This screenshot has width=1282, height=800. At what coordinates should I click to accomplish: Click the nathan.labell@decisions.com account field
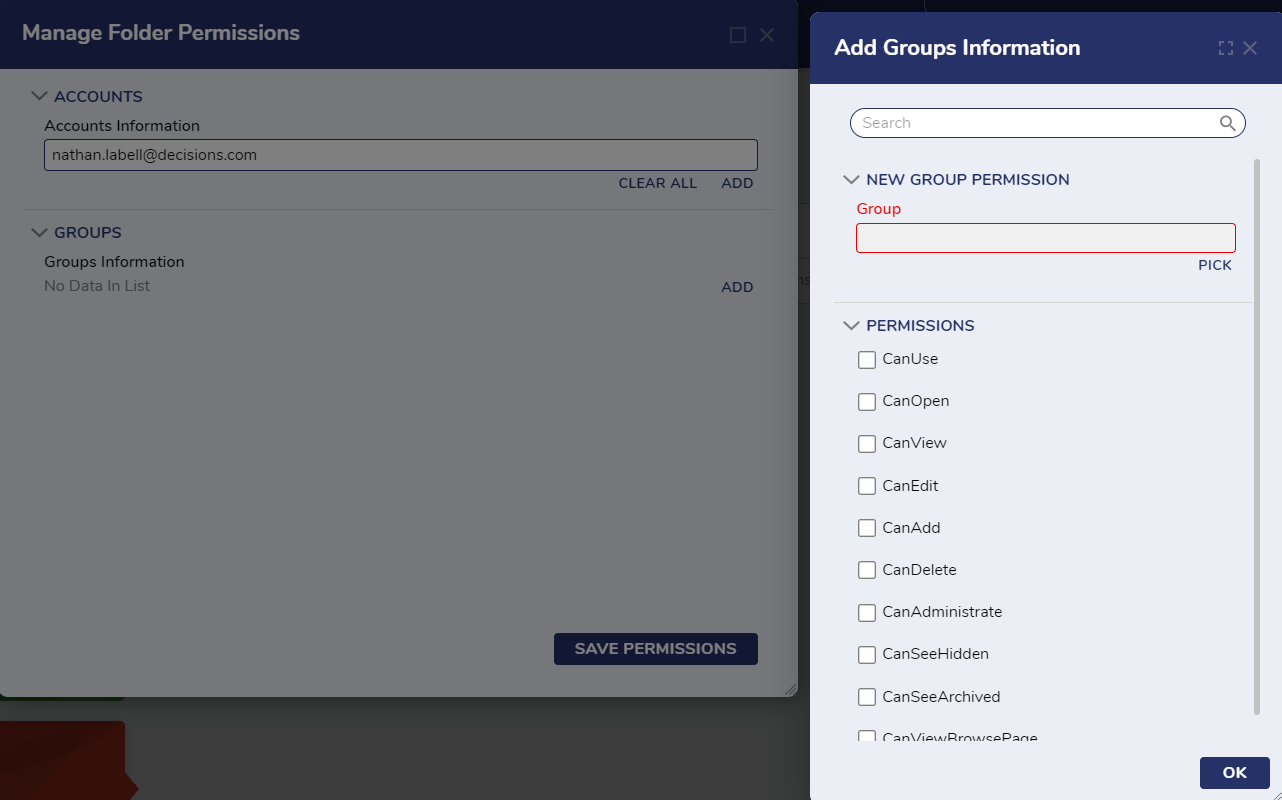(401, 155)
